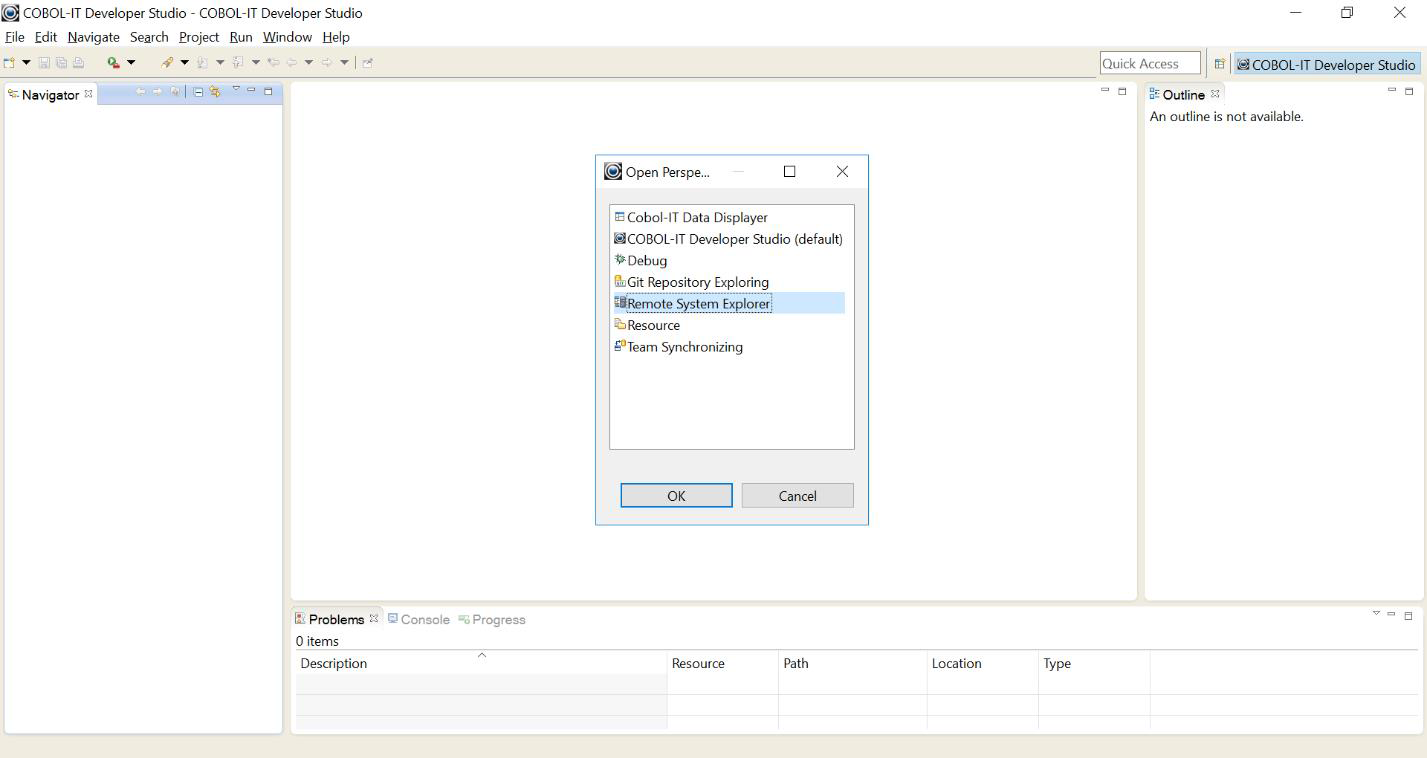Open the Quick Access search field
Image resolution: width=1427 pixels, height=758 pixels.
click(x=1148, y=62)
